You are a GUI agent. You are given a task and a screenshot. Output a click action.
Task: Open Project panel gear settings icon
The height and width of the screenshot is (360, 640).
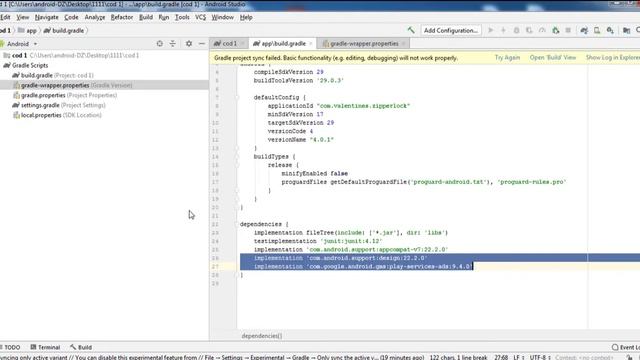[x=189, y=43]
